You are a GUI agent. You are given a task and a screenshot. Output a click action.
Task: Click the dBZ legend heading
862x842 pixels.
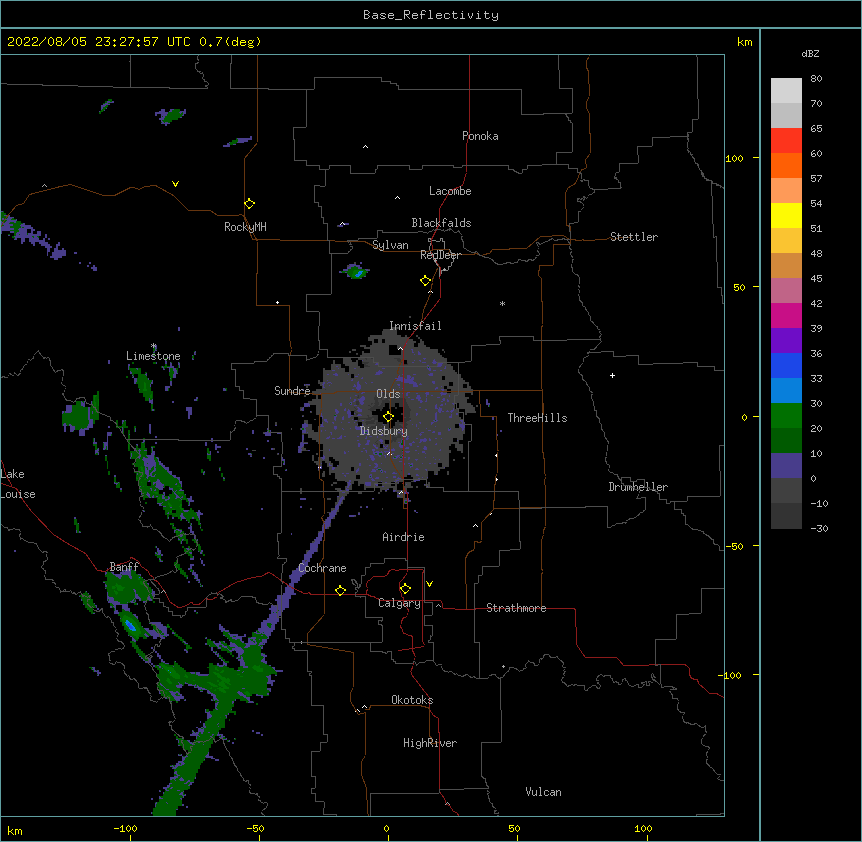pyautogui.click(x=810, y=54)
